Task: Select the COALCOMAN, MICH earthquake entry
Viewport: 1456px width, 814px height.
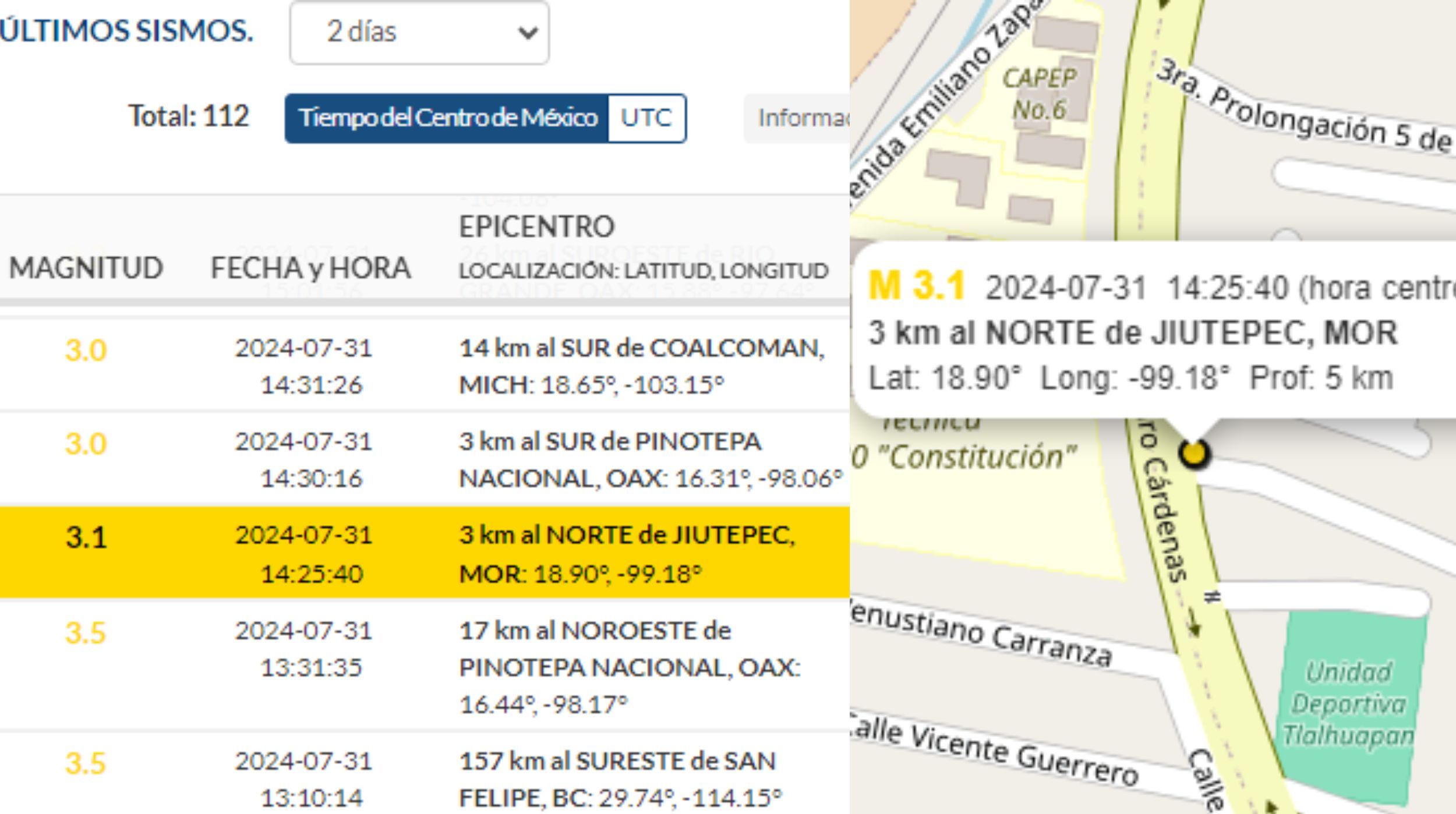Action: (641, 366)
